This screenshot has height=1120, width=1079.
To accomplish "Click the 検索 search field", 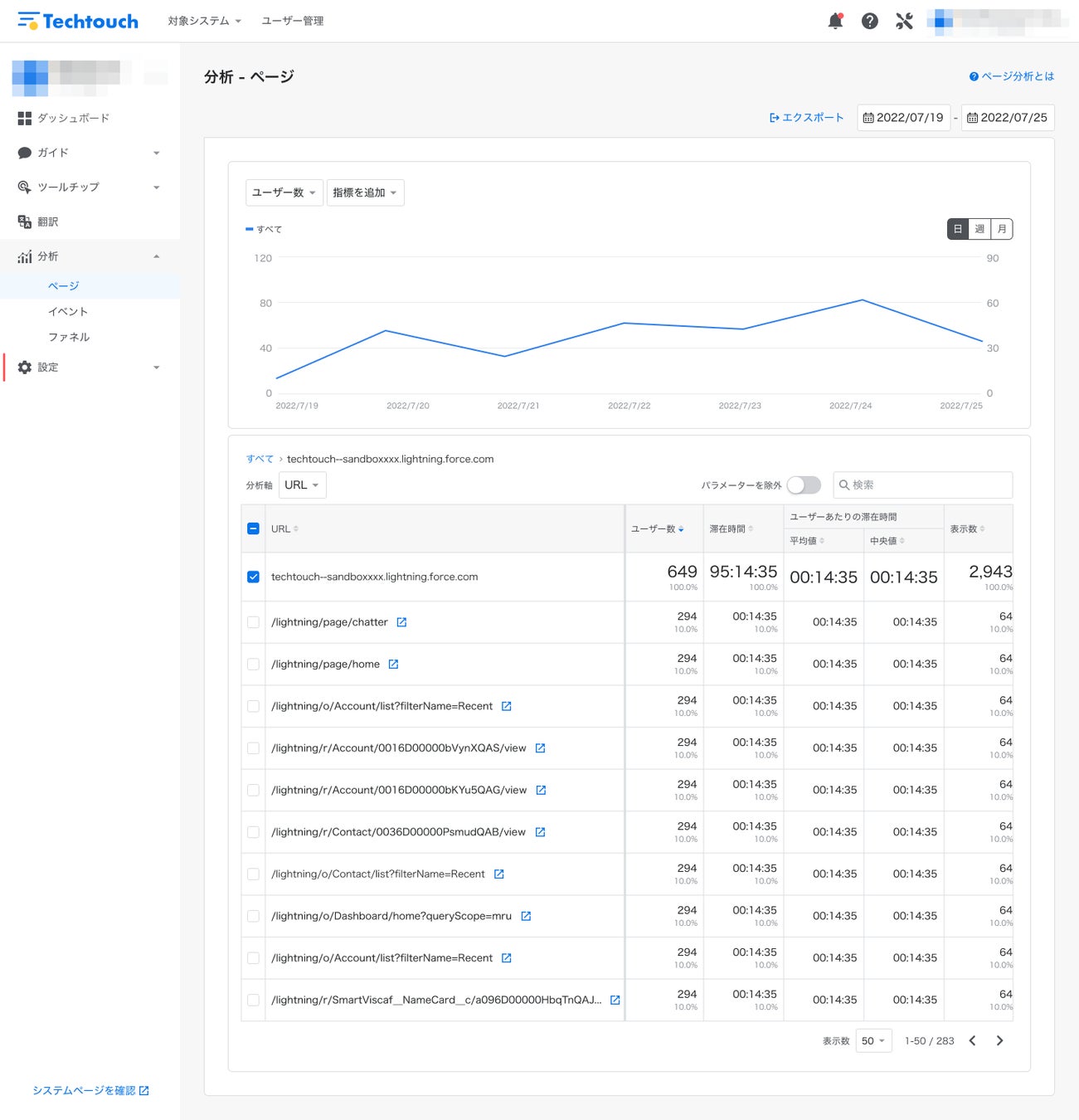I will (922, 485).
